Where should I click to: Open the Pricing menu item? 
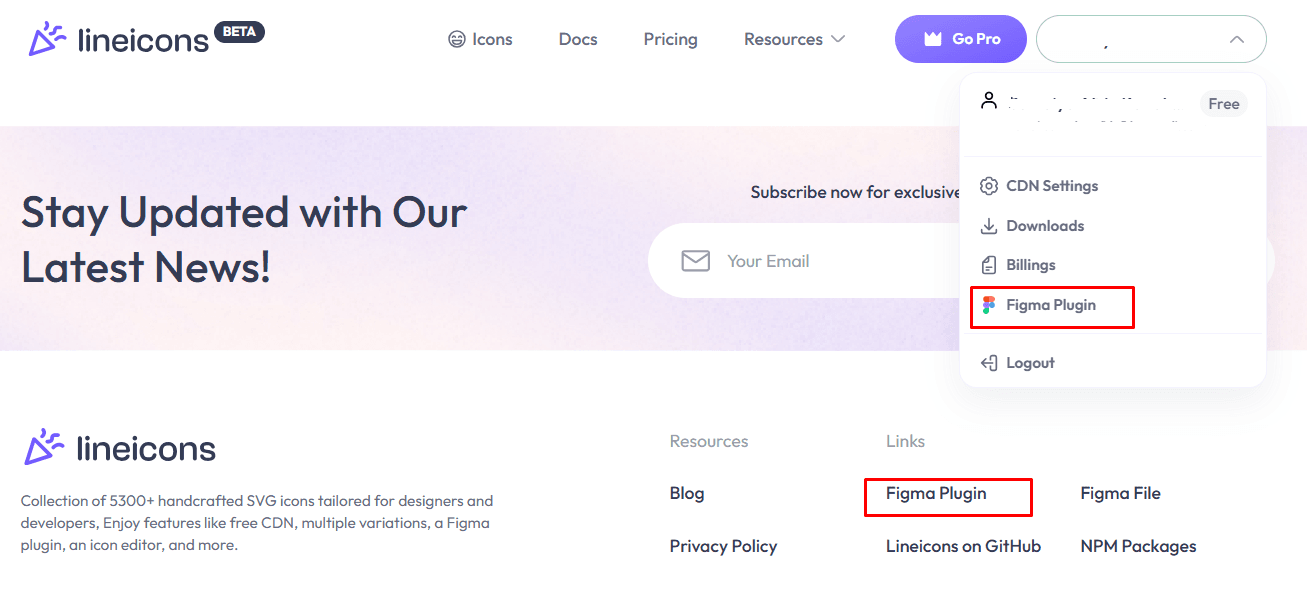[x=671, y=39]
